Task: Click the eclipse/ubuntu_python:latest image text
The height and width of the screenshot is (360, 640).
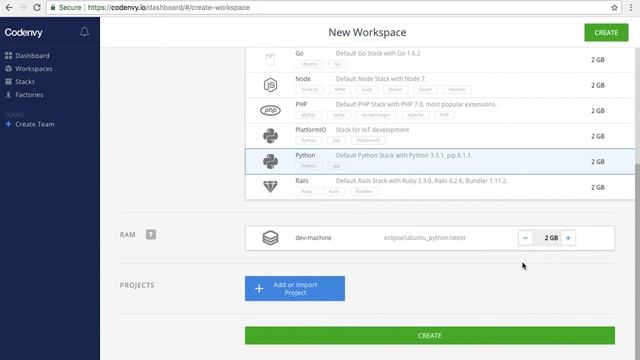Action: pyautogui.click(x=424, y=238)
